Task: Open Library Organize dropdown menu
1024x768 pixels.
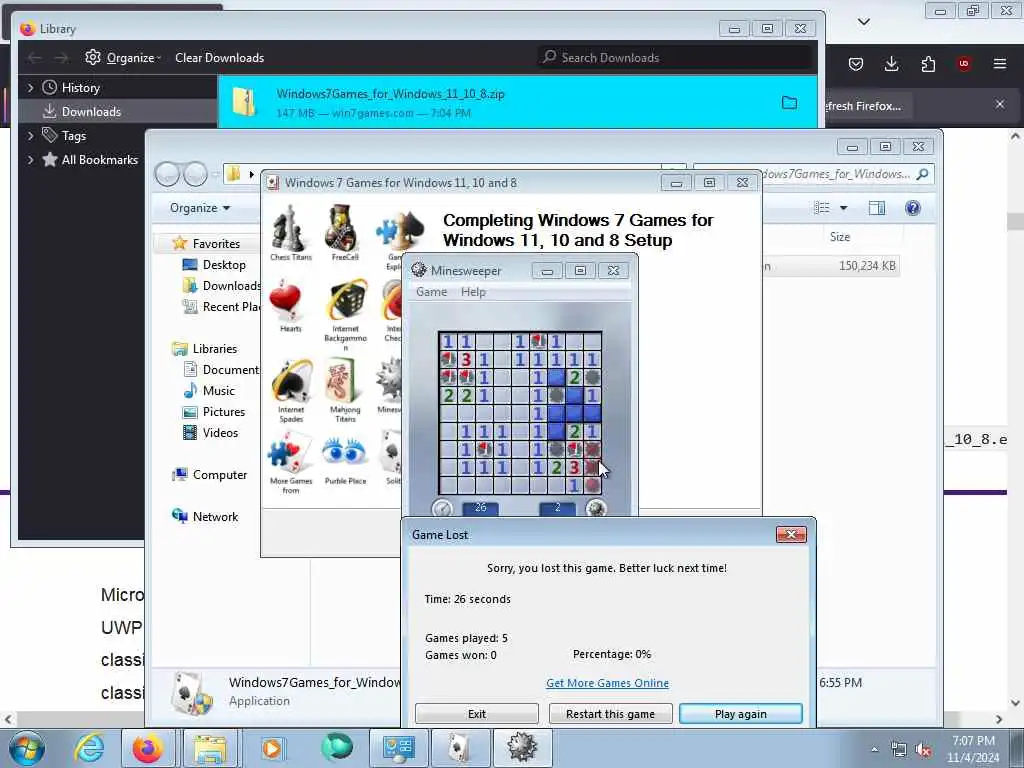Action: (x=123, y=57)
